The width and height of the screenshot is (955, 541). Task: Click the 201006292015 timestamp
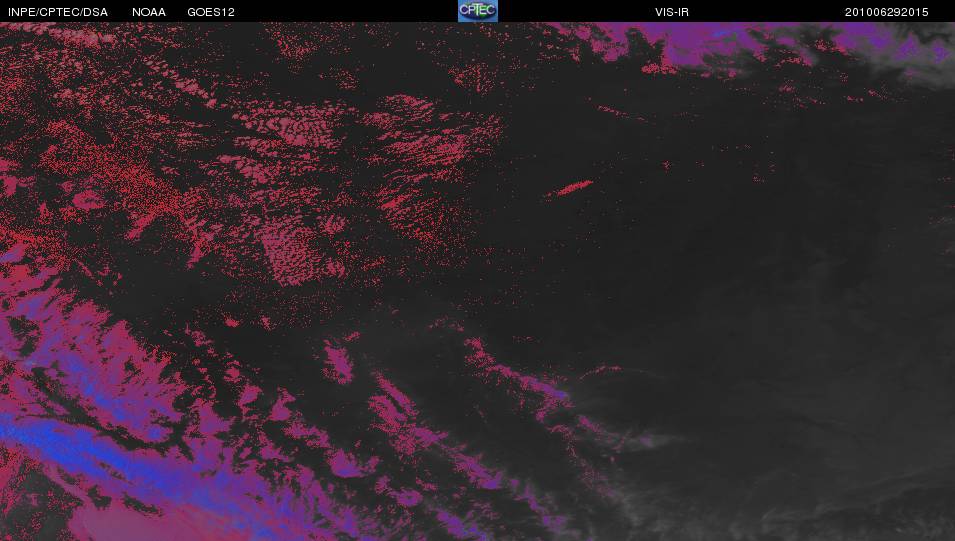click(886, 12)
